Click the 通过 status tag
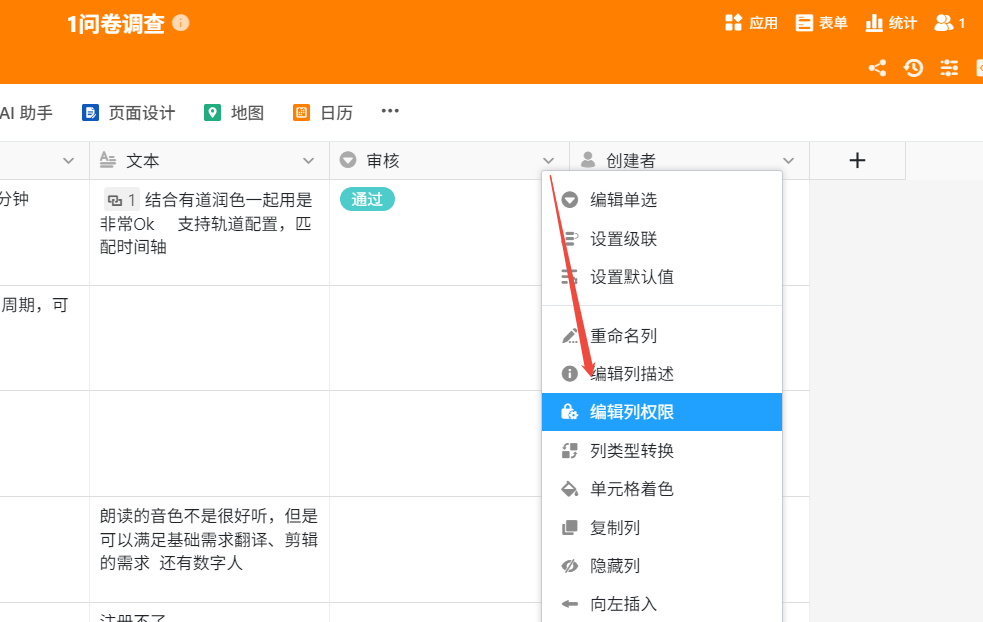 coord(367,199)
